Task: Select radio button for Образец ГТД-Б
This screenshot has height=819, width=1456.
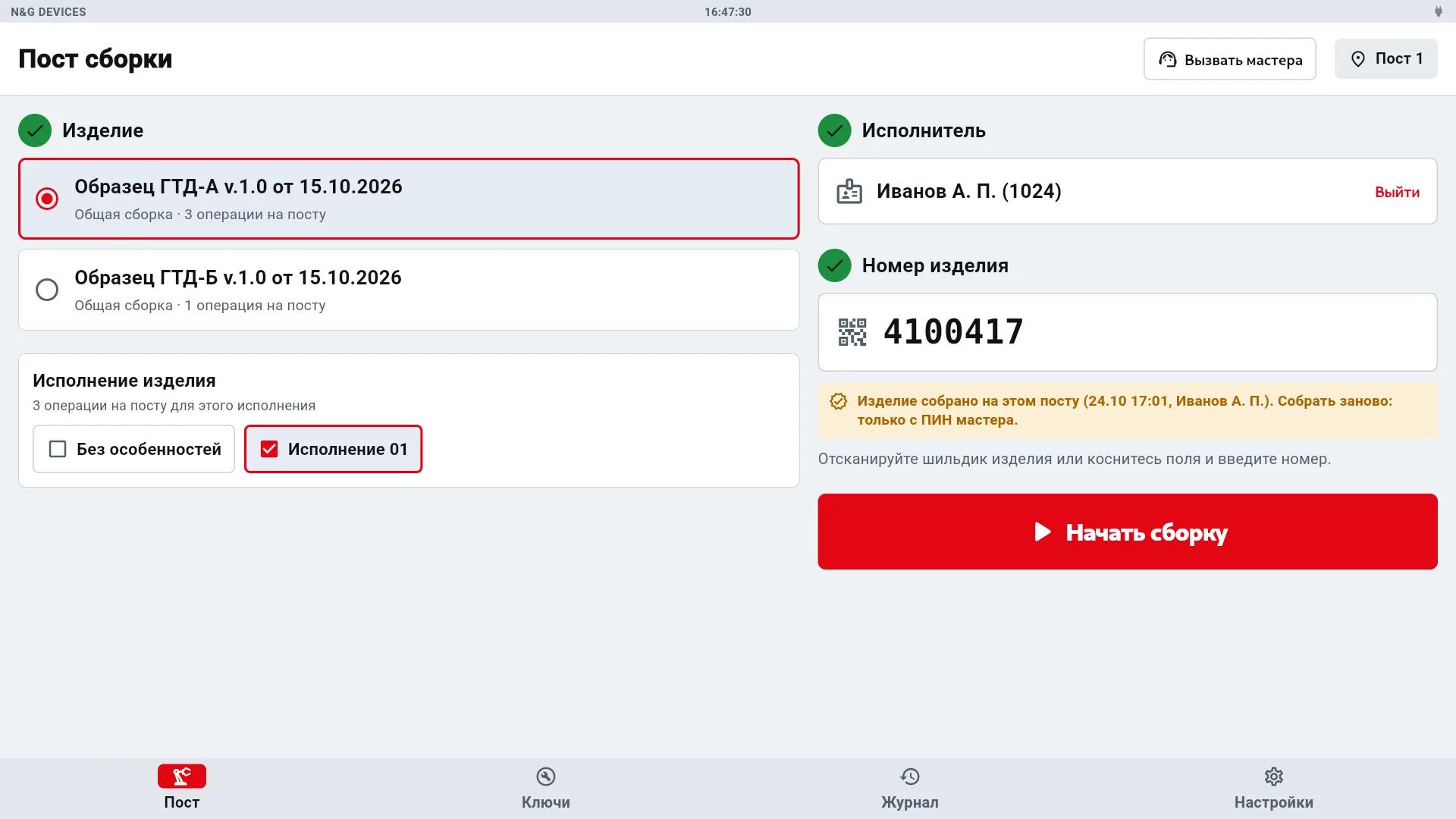Action: click(47, 290)
